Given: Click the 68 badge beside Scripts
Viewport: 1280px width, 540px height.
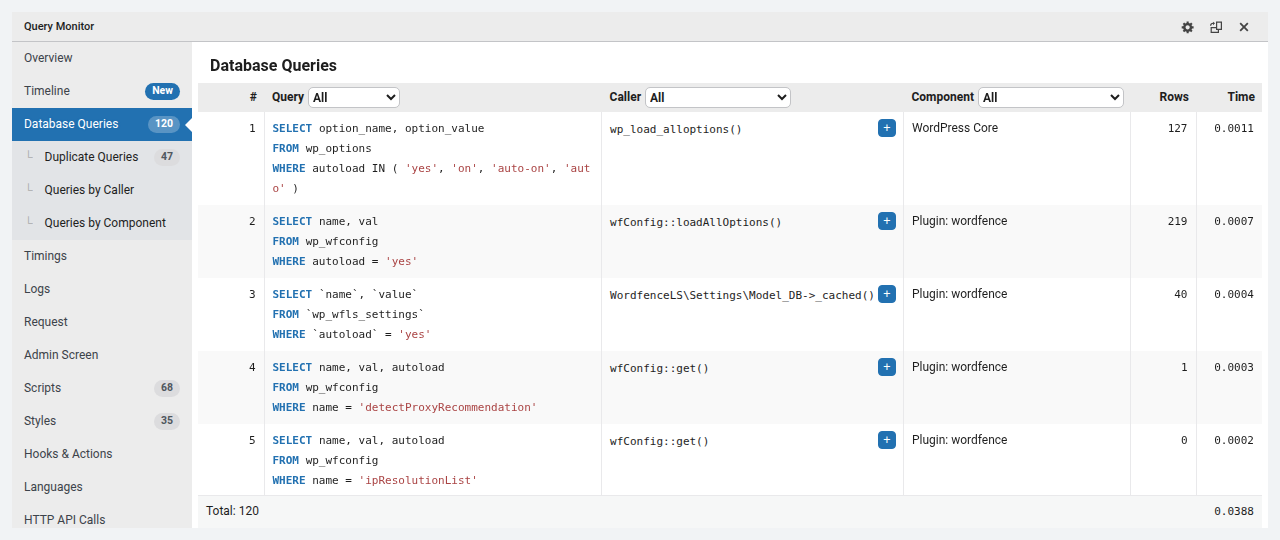Looking at the screenshot, I should click(x=167, y=388).
